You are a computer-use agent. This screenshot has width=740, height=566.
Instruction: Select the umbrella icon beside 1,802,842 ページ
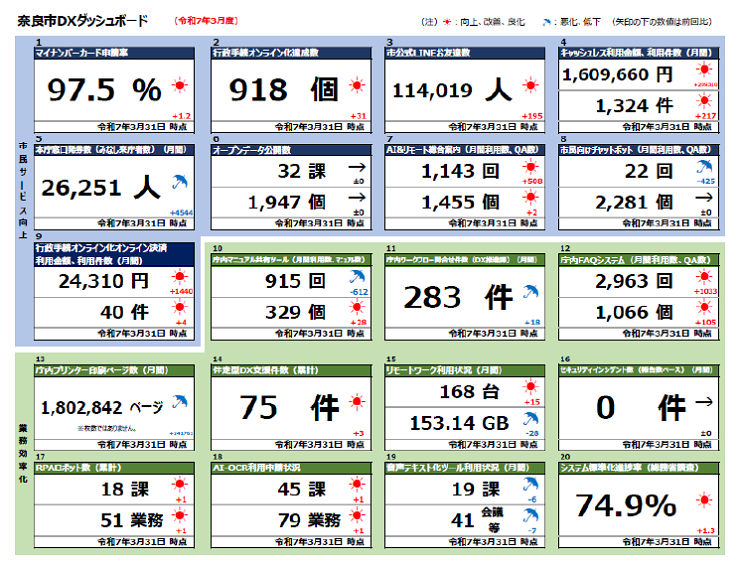(x=180, y=402)
